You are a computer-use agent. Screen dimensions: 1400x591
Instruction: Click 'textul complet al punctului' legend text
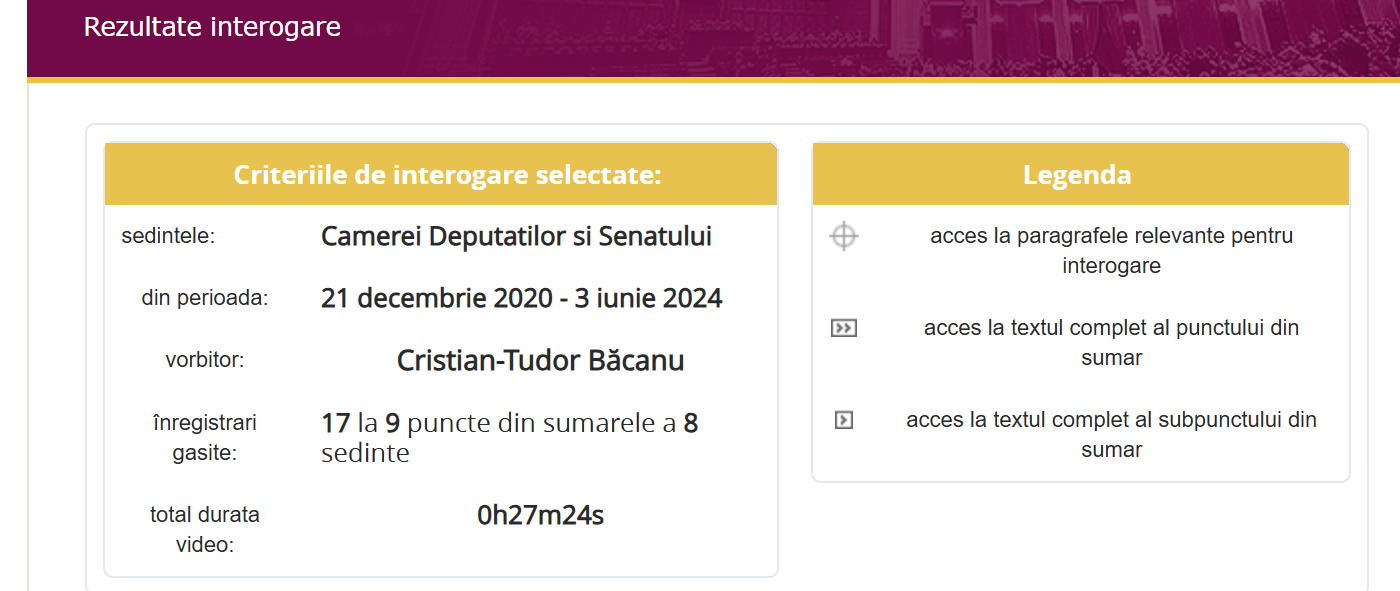point(1112,343)
